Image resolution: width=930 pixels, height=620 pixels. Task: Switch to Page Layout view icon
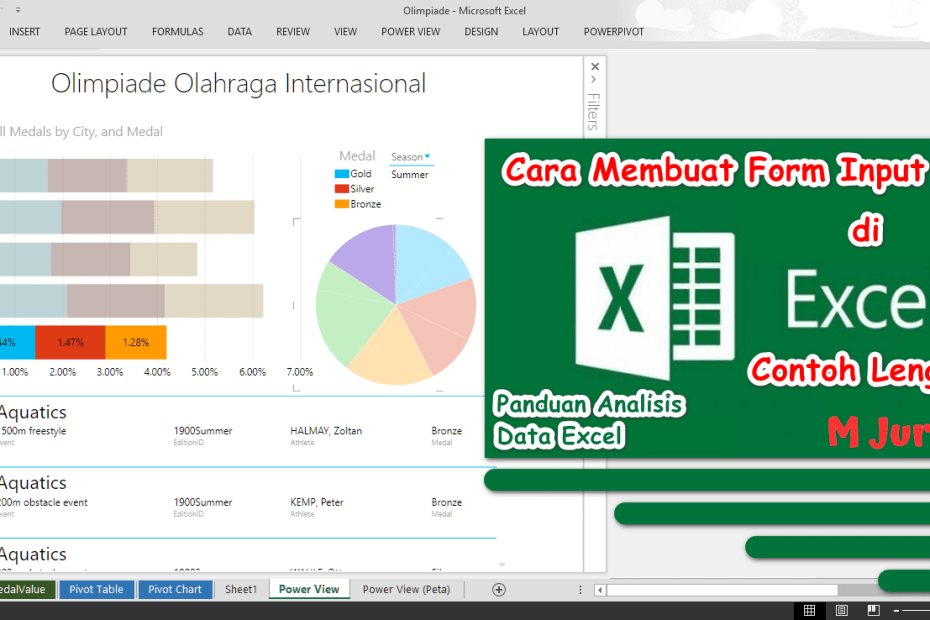[841, 610]
